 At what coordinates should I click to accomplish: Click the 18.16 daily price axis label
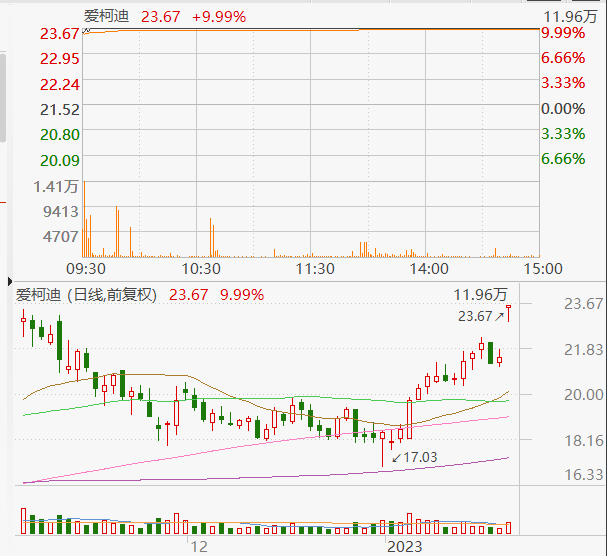point(583,441)
